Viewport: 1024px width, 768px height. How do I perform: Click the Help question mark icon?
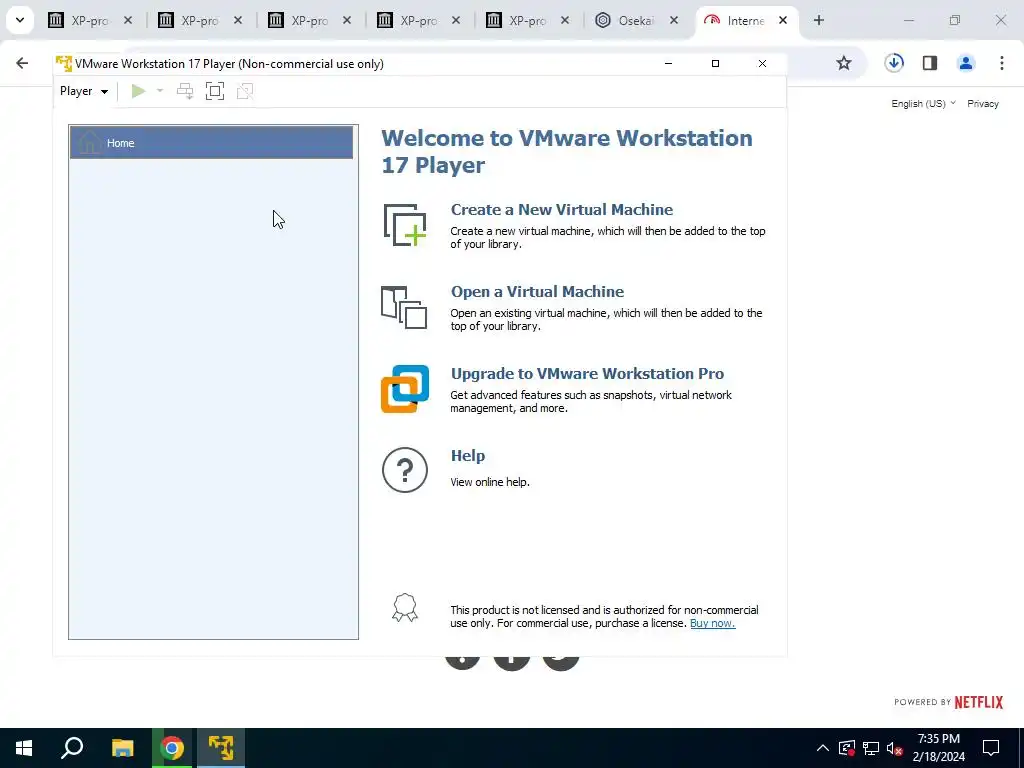tap(405, 470)
